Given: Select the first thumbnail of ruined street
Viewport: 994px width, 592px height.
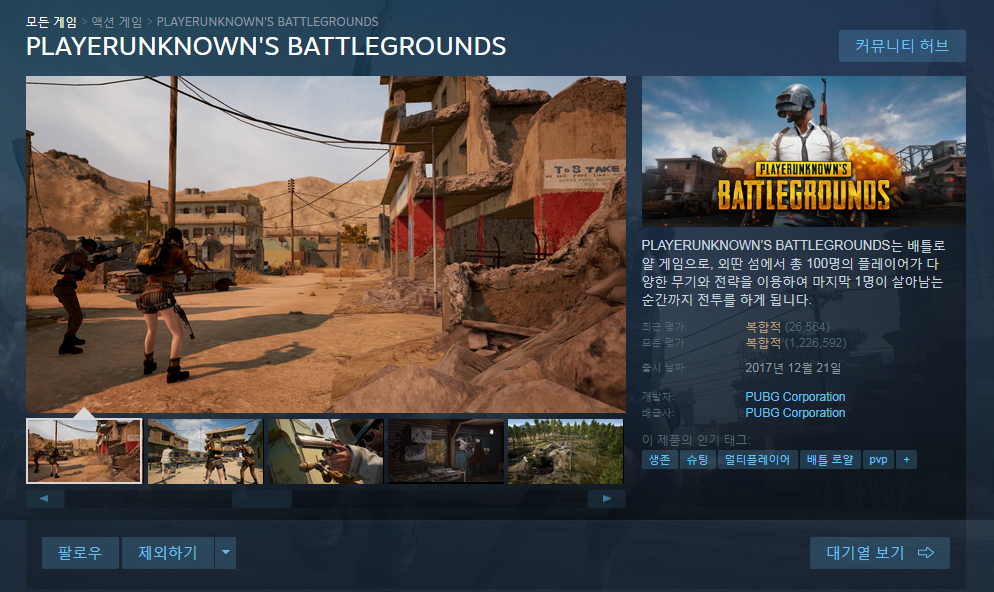Looking at the screenshot, I should coord(84,451).
